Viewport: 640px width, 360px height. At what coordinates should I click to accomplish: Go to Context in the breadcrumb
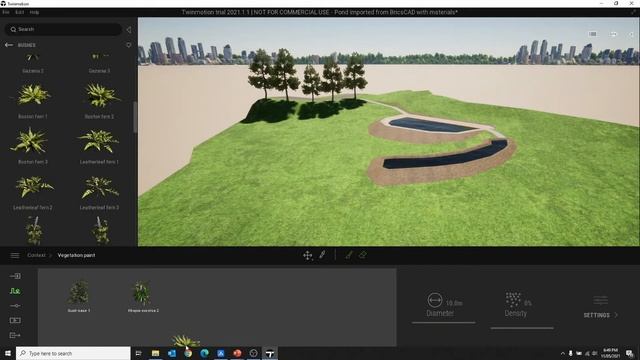pos(36,255)
